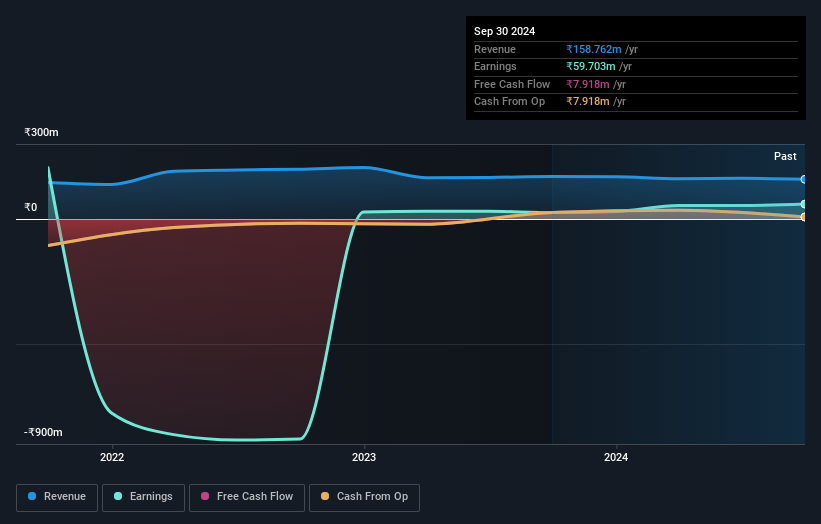Screen dimensions: 821x524
Task: Toggle the Earnings series legend button
Action: click(x=143, y=497)
